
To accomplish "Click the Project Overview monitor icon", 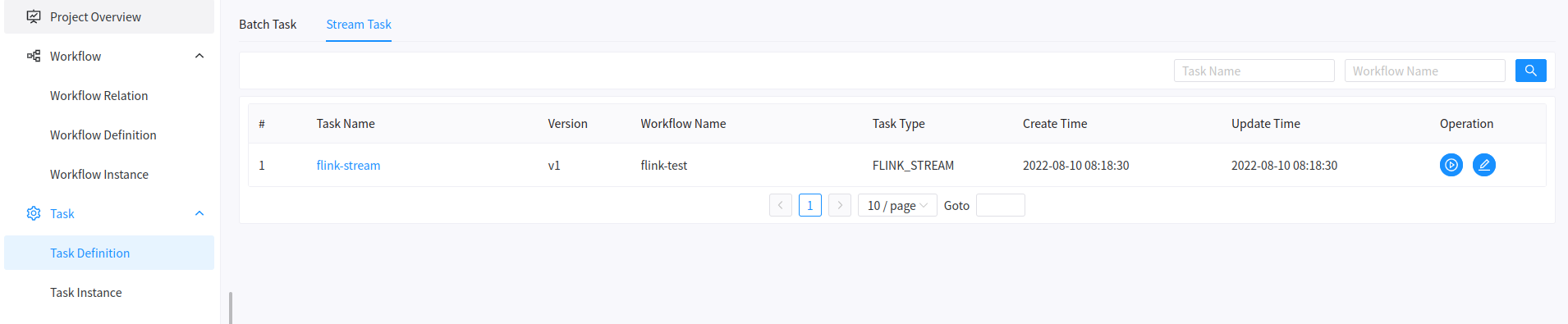I will coord(34,16).
